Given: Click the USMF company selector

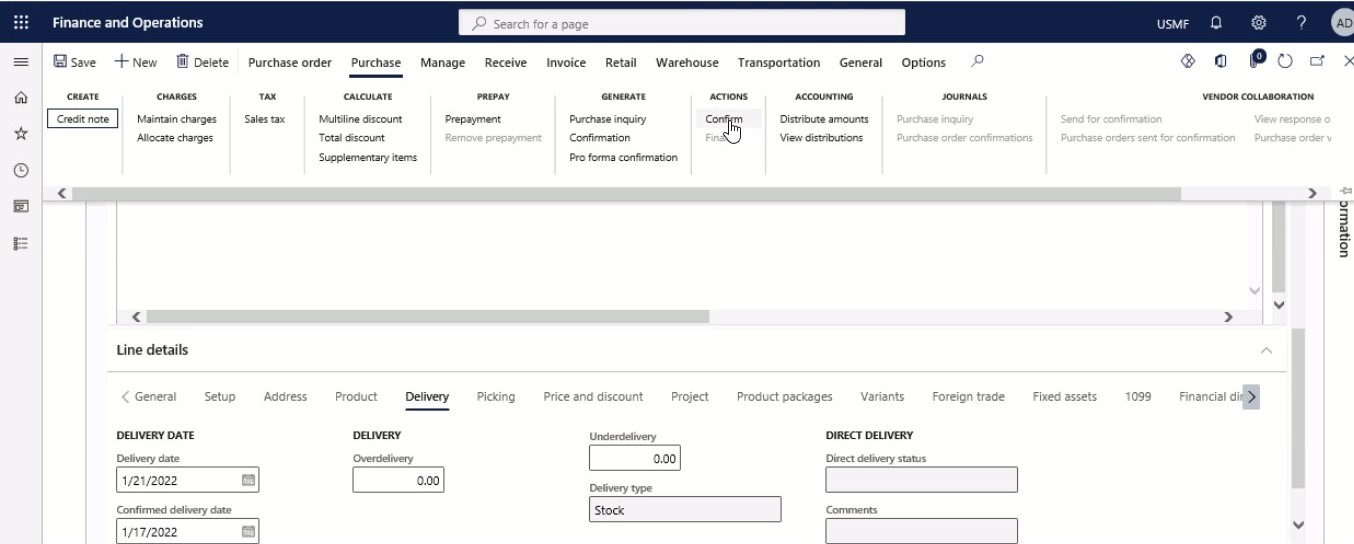Looking at the screenshot, I should [x=1172, y=23].
